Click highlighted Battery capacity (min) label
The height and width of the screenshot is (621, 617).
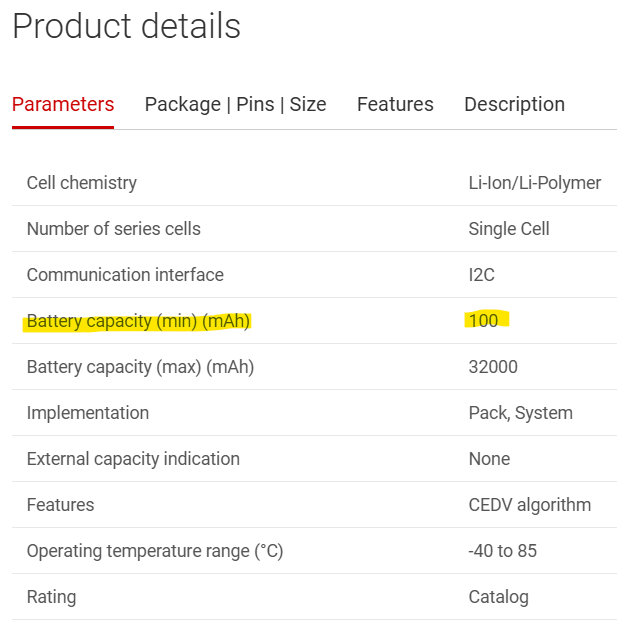(138, 321)
